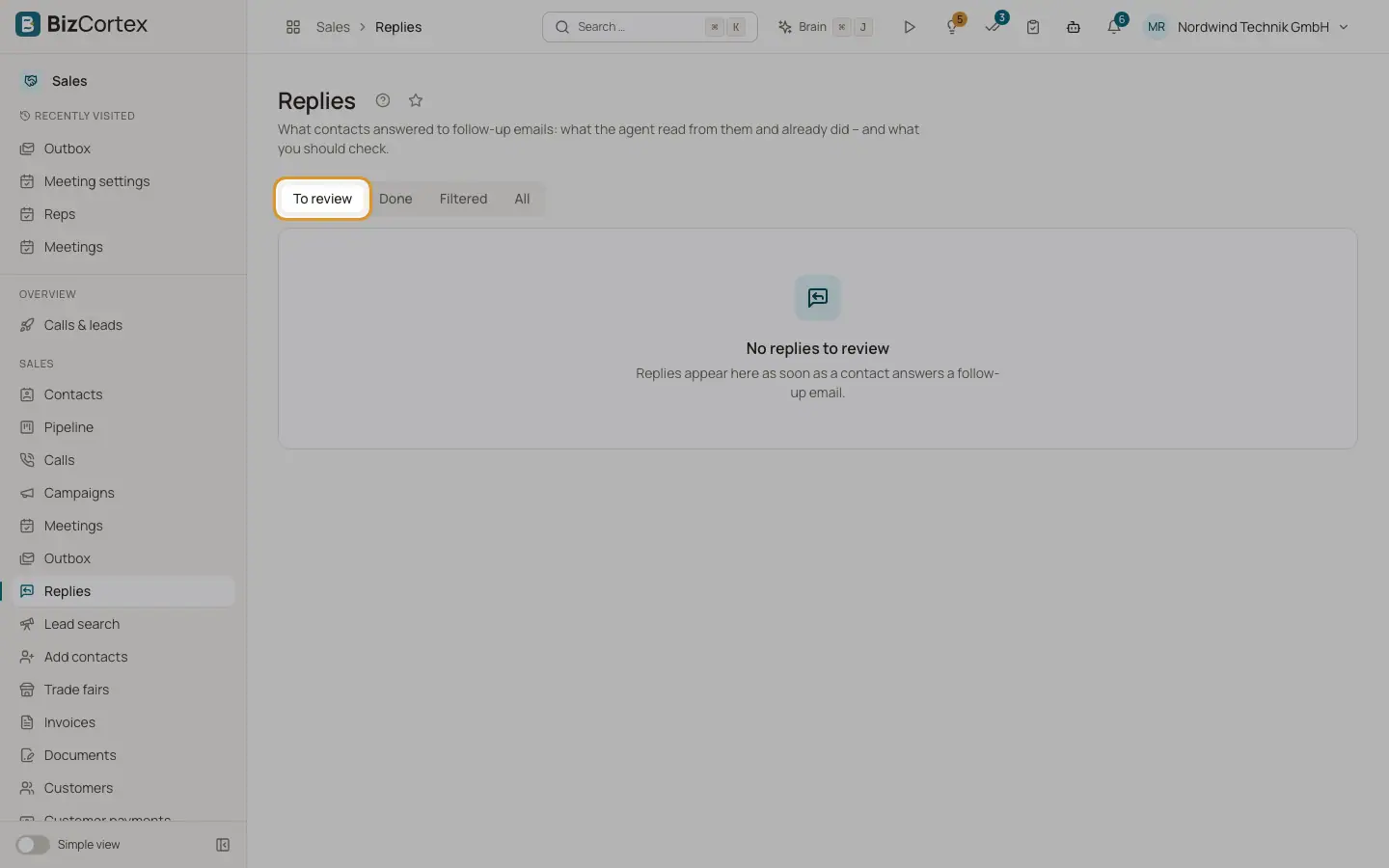Open the Documents page
The height and width of the screenshot is (868, 1389).
(x=123, y=755)
